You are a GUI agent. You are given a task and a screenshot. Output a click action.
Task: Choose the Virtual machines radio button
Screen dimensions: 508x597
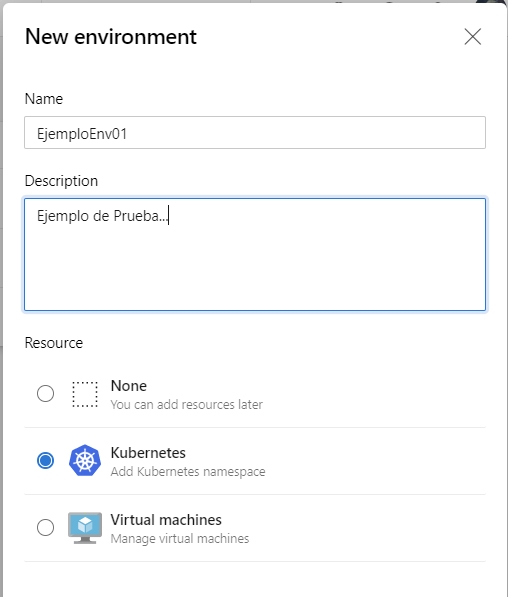[x=45, y=527]
